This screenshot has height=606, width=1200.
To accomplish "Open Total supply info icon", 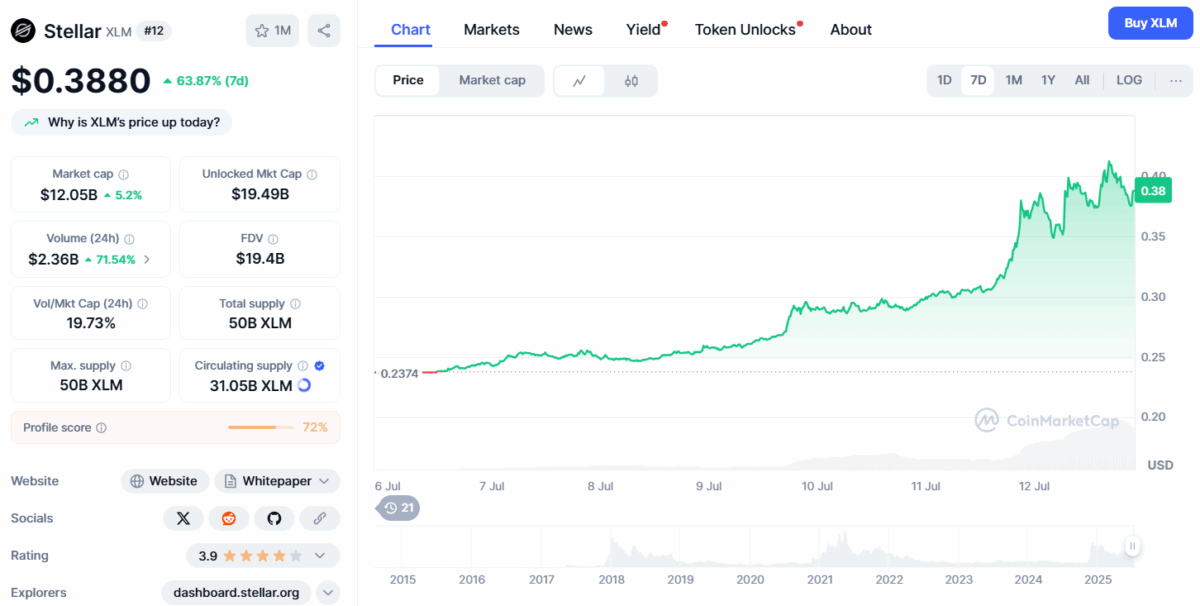I will pos(295,304).
